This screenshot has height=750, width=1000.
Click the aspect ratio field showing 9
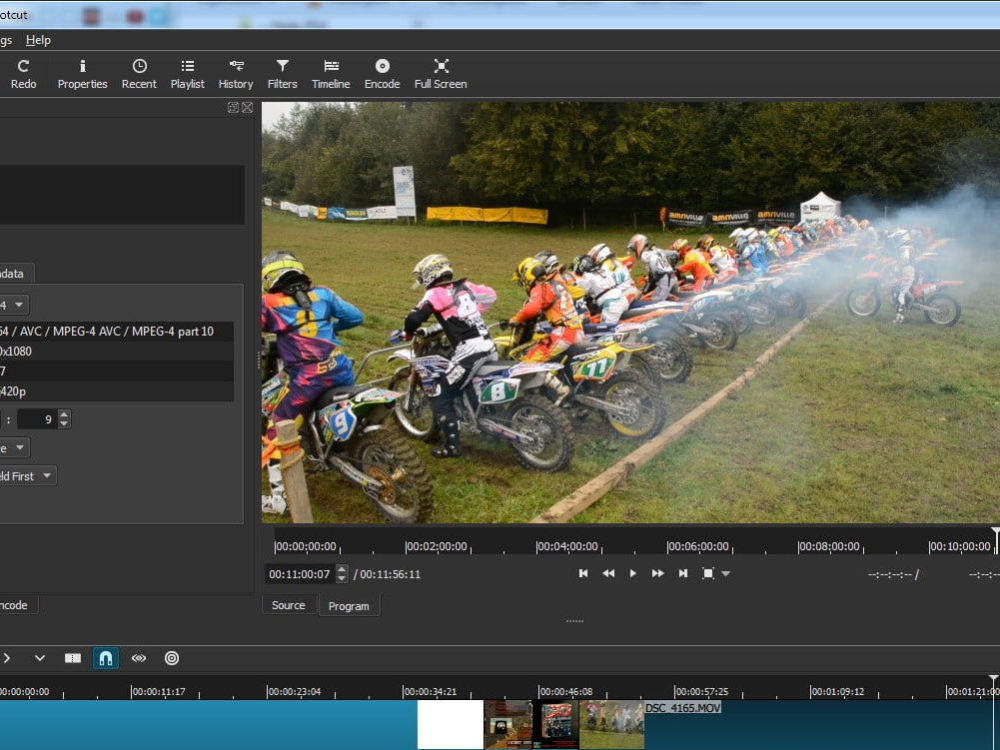[38, 419]
